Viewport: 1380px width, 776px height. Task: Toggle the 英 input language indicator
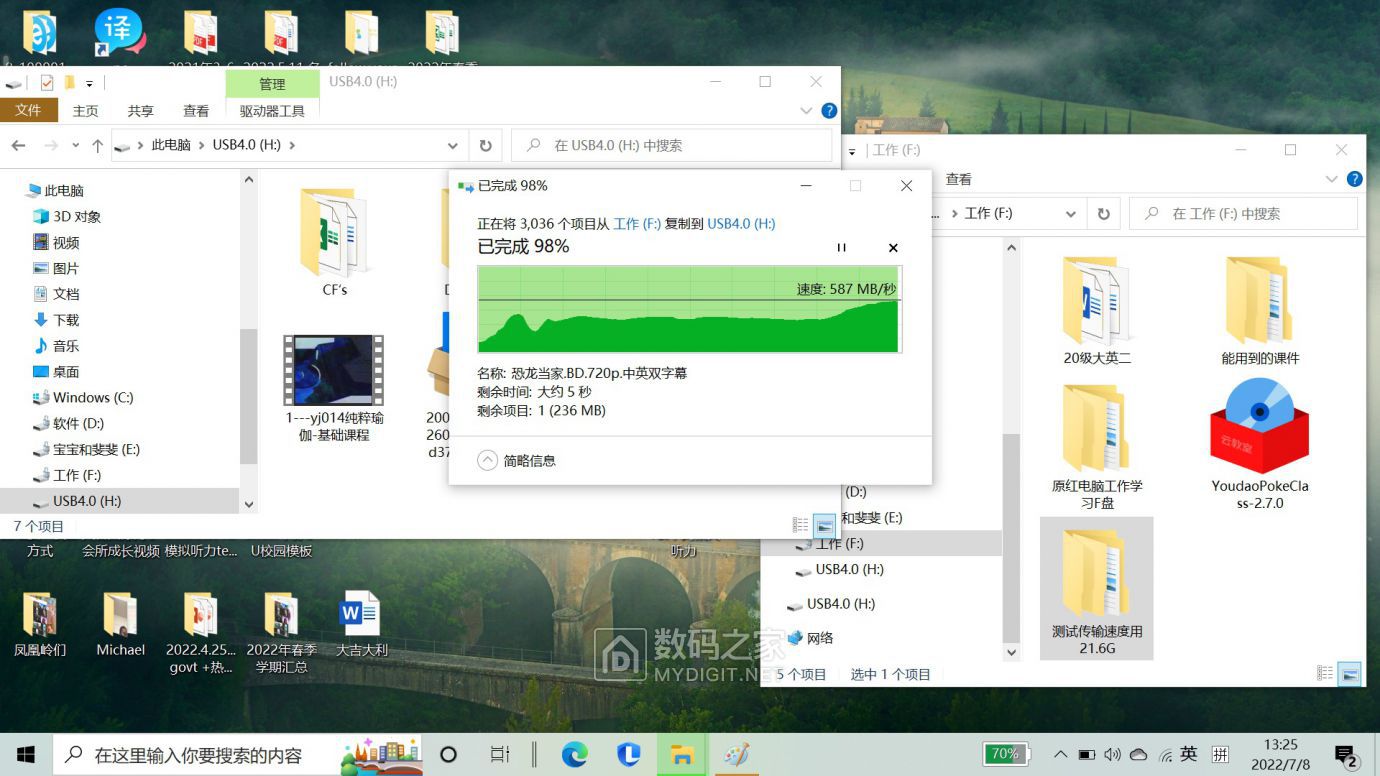coord(1189,754)
